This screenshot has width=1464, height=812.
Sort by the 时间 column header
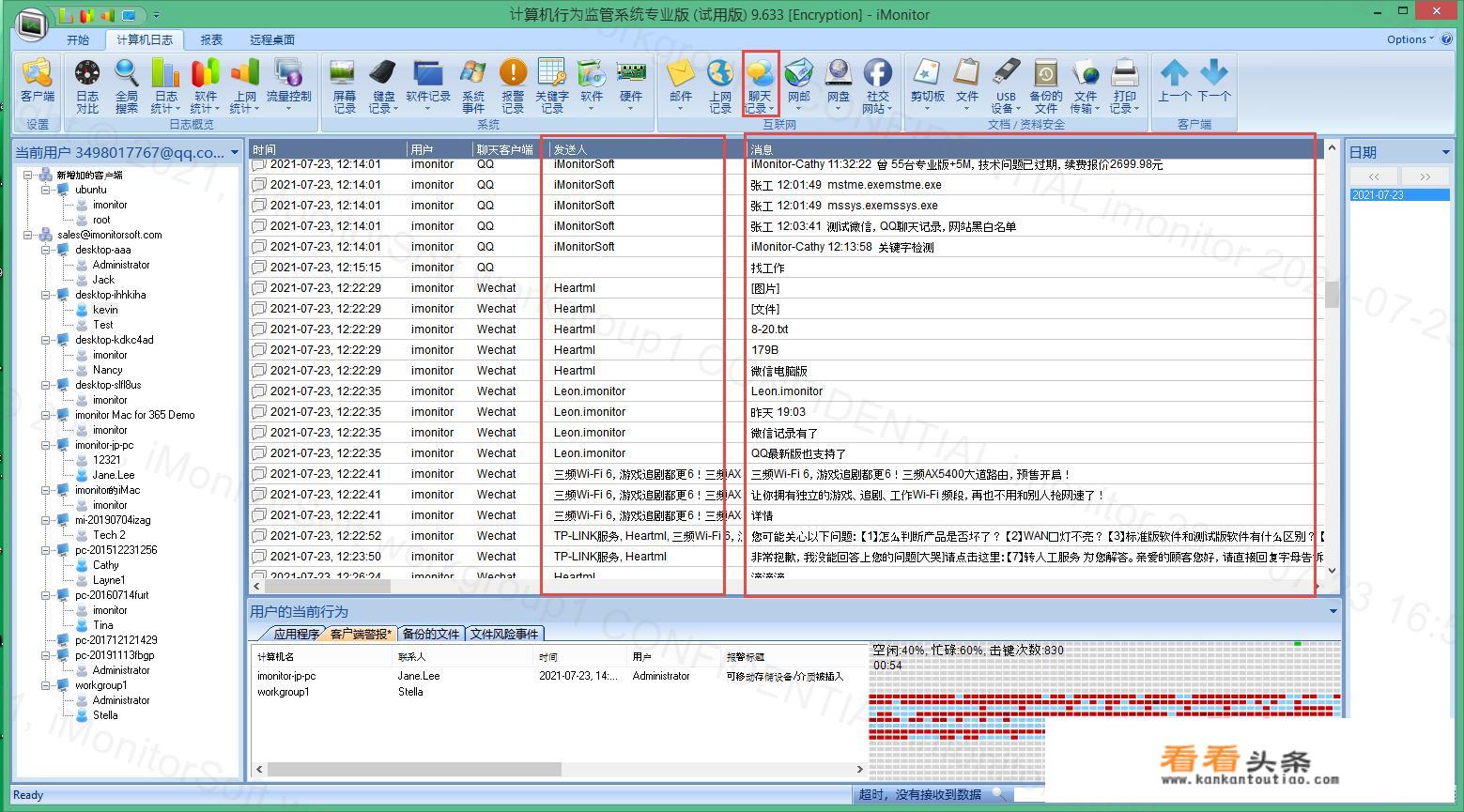point(327,149)
